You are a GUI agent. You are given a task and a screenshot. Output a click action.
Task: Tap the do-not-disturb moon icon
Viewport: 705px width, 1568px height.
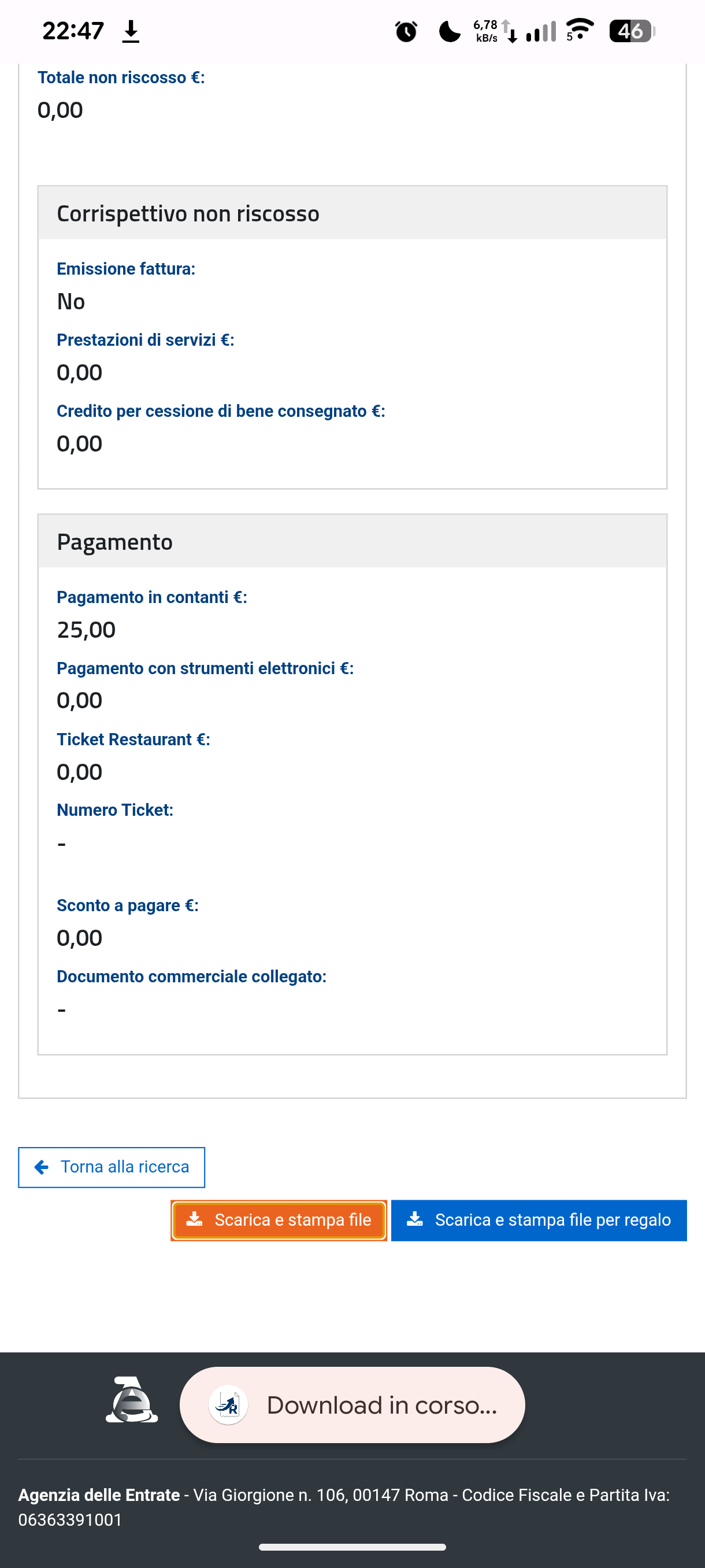tap(450, 31)
